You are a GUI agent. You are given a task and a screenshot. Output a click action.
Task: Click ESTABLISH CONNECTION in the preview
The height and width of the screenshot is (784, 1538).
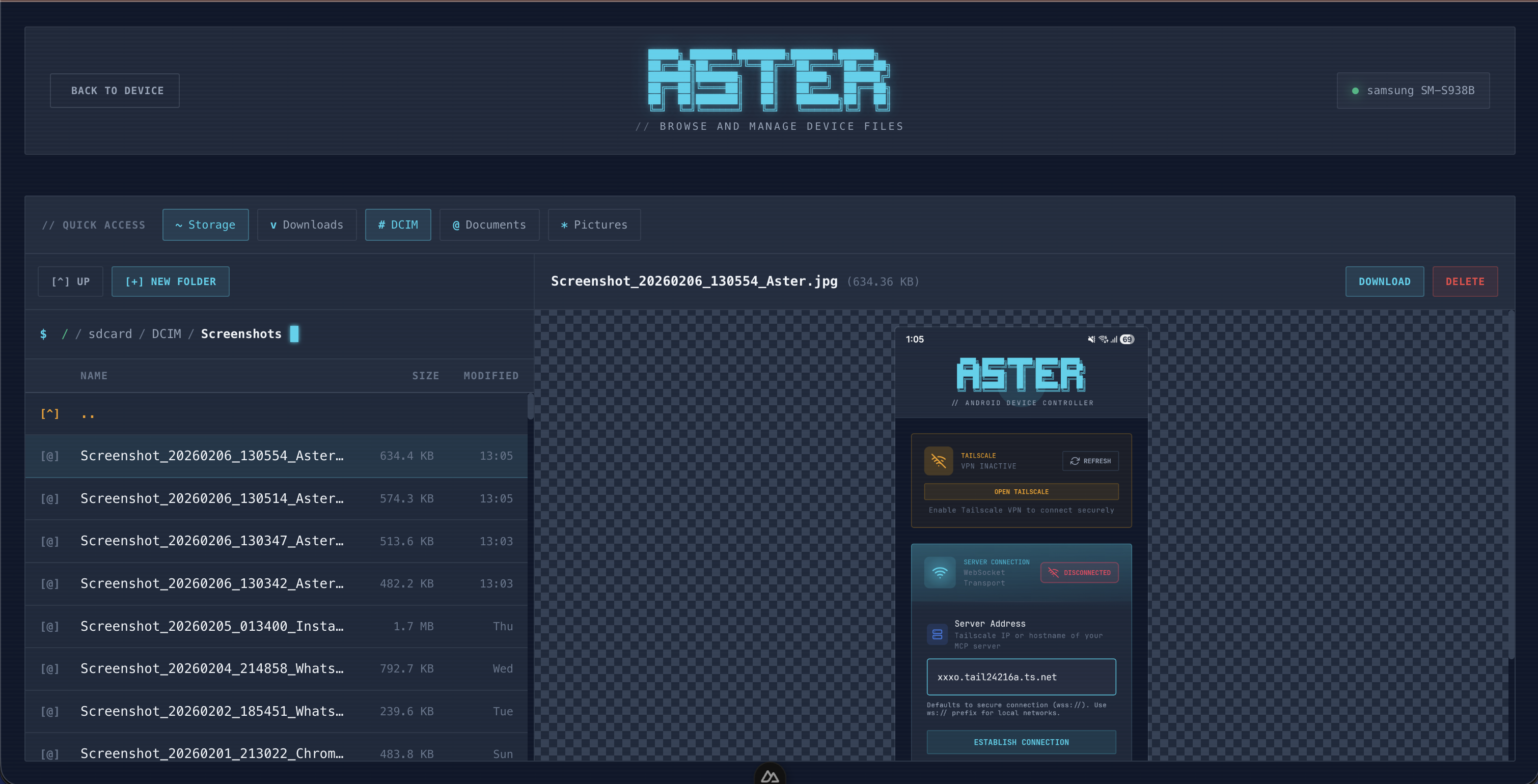point(1021,742)
